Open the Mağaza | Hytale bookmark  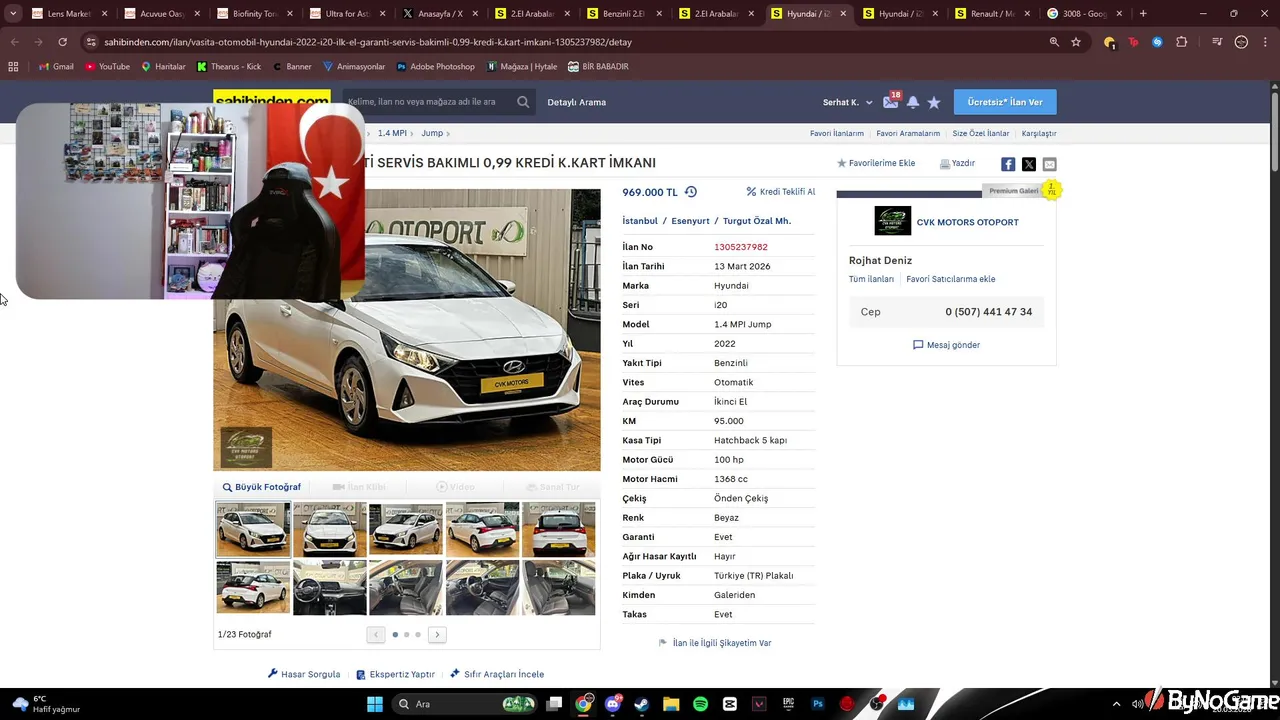[x=522, y=66]
